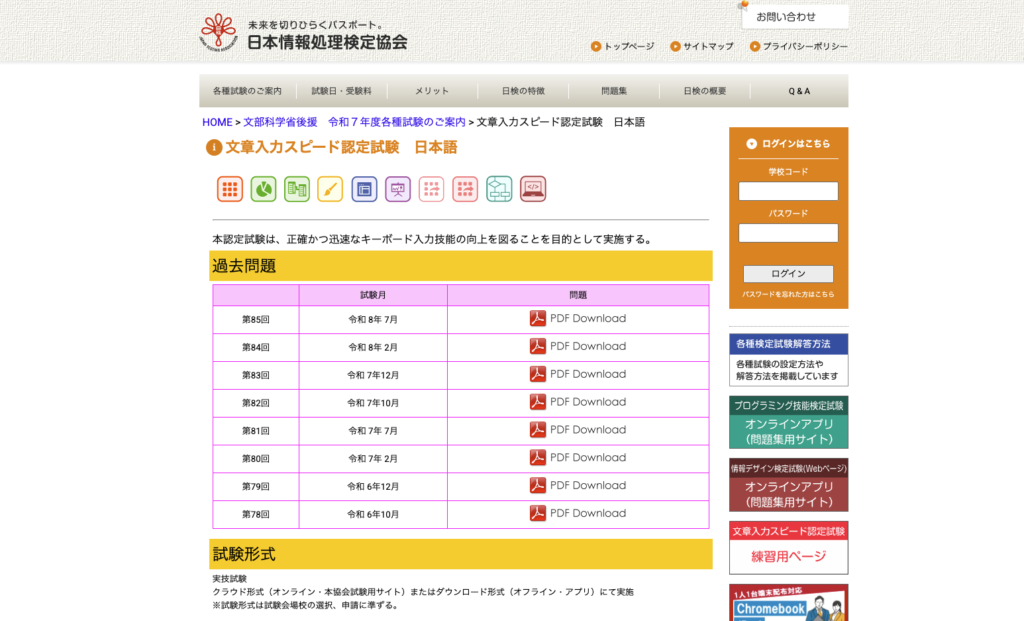Click PDF icon for 第80回
Screen dimensions: 1024x621
(537, 457)
